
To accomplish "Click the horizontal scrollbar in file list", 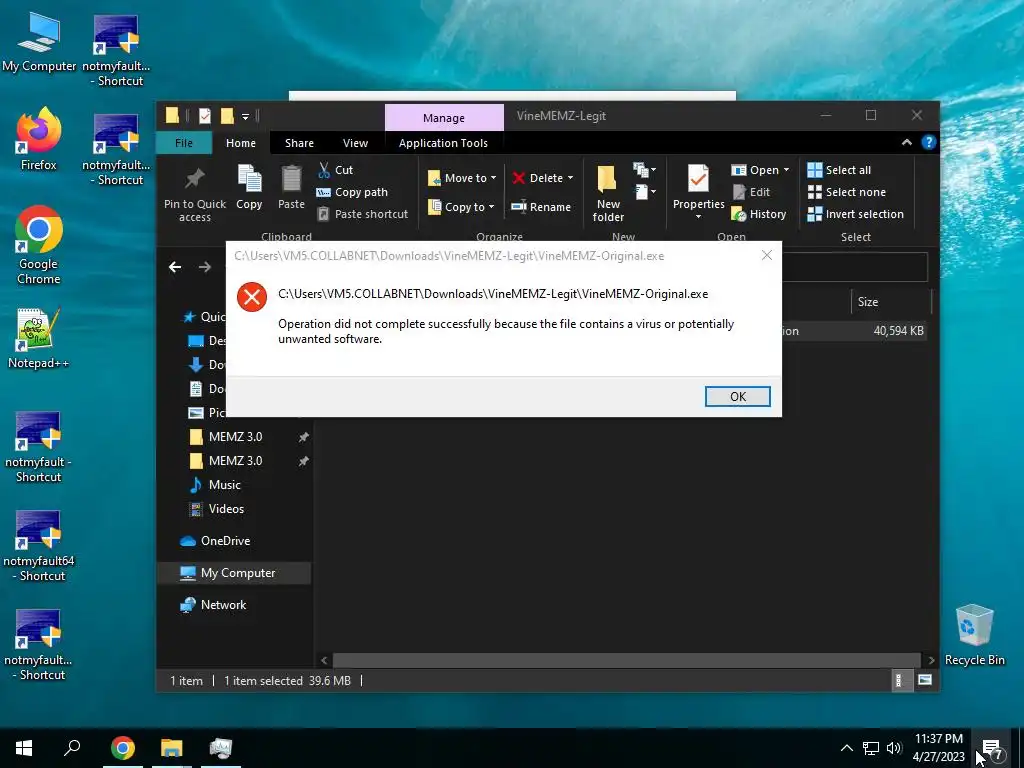I will click(626, 660).
